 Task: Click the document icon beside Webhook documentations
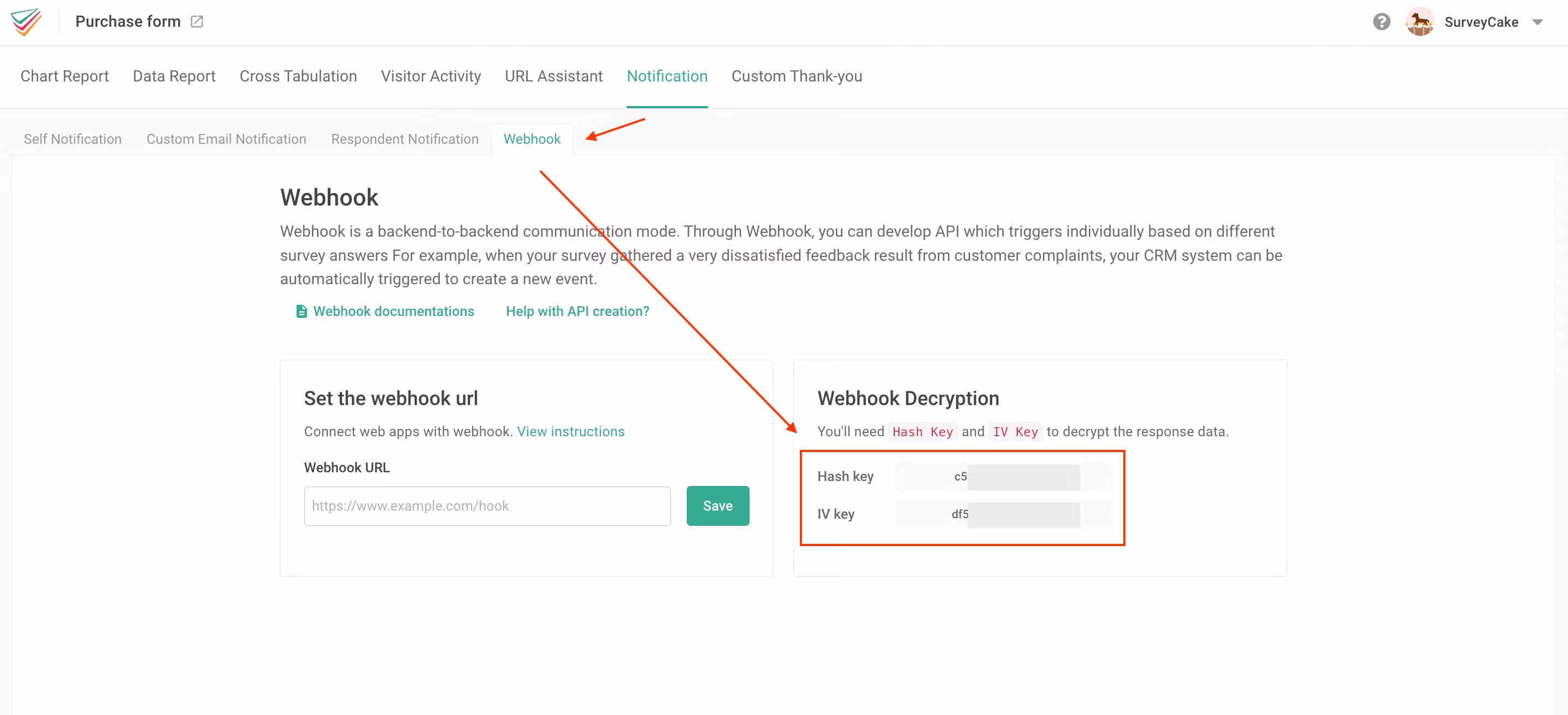(x=301, y=311)
